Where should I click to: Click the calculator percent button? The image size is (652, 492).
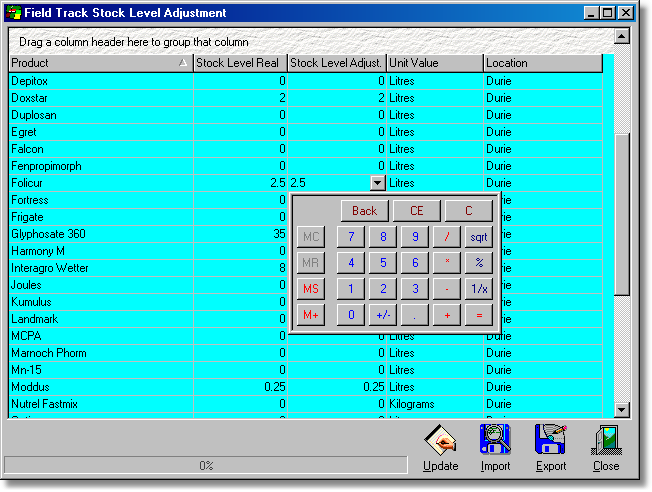[479, 263]
